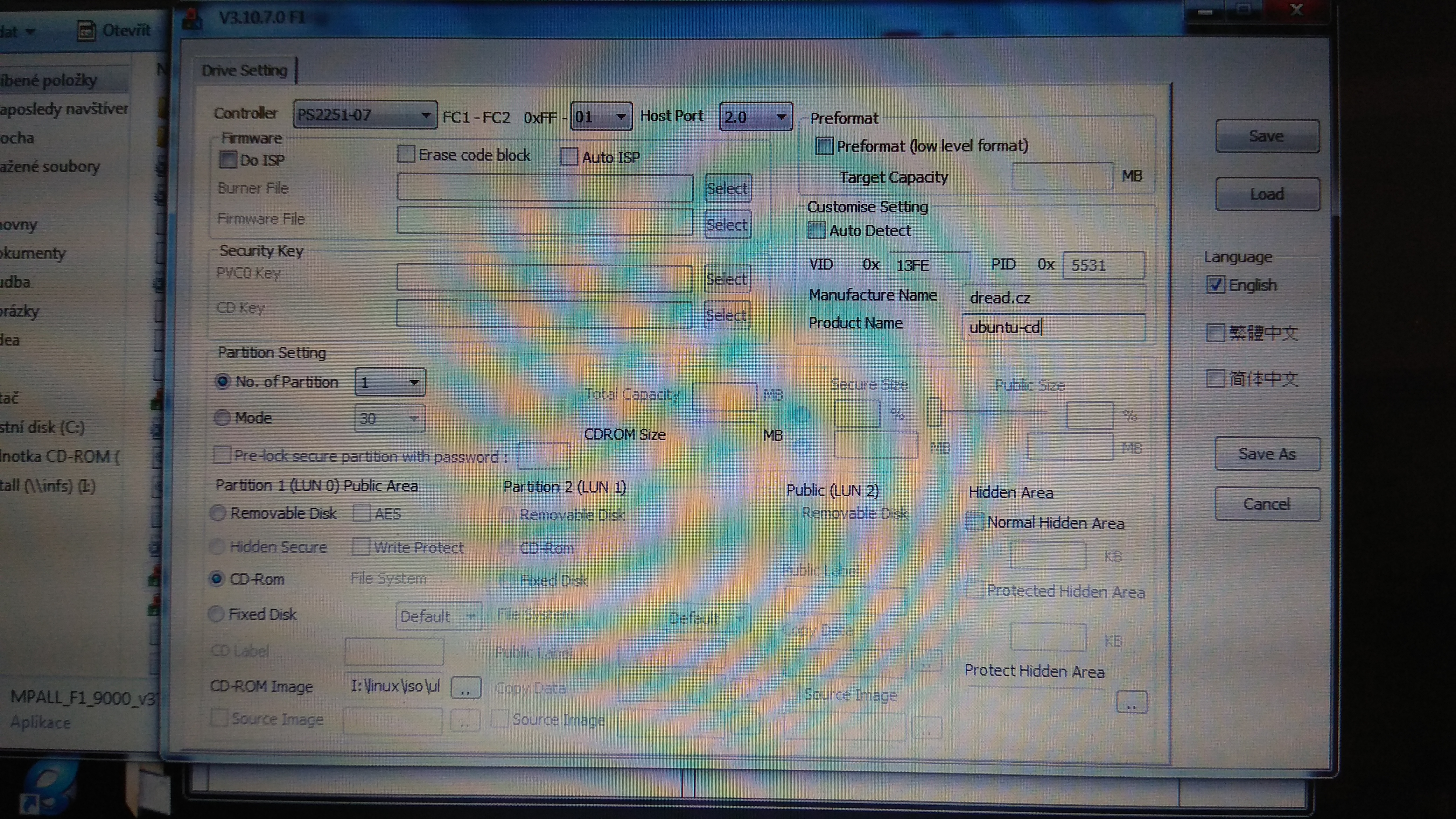Select a CD Key file

pos(727,315)
